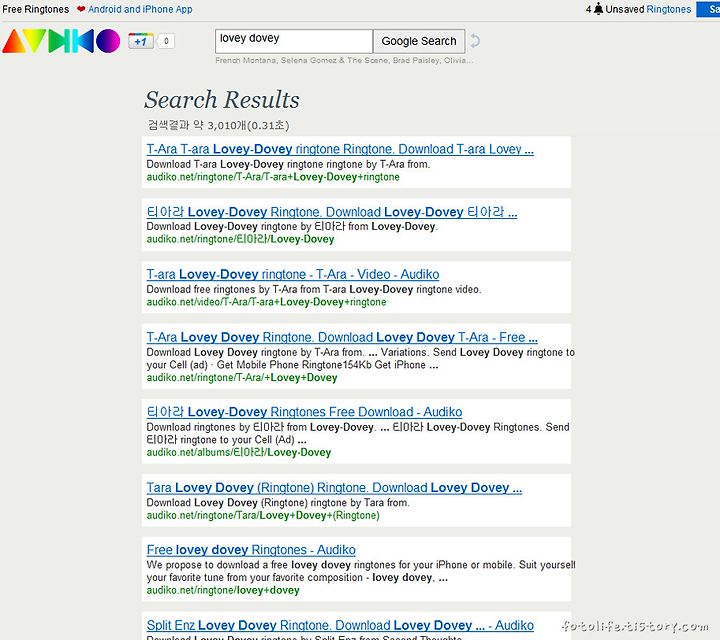The image size is (720, 640).
Task: Click URL audiko.net/ringtone/T-Ara/T-ara+Lovey-Dovey+ringtone
Action: click(273, 177)
